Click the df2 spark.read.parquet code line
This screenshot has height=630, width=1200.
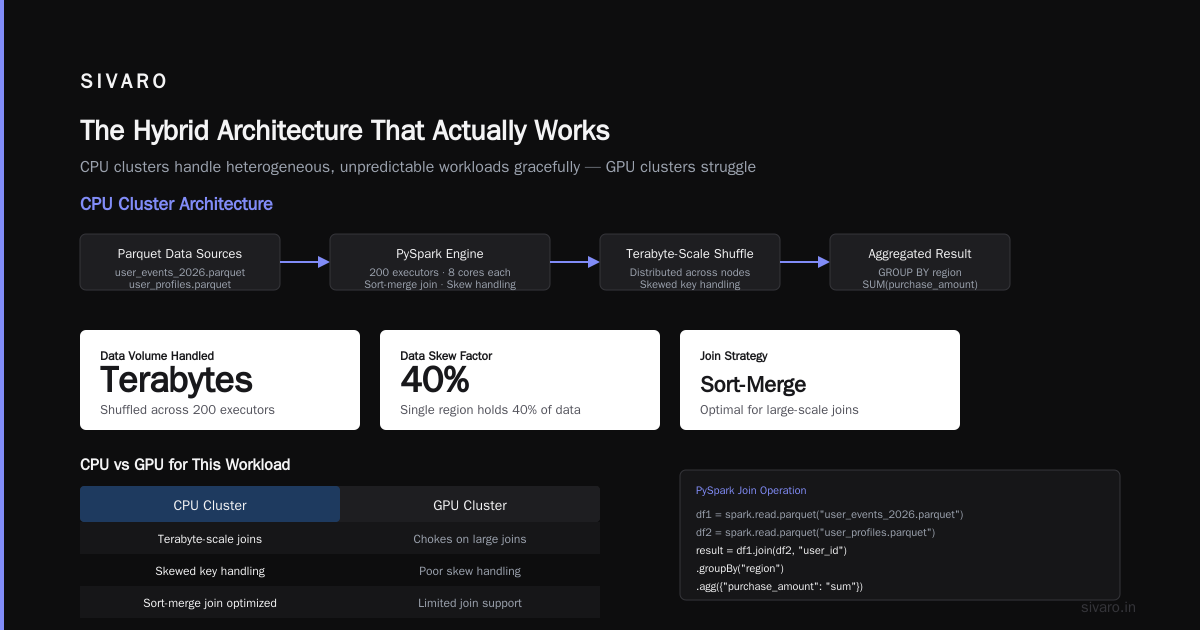click(x=816, y=532)
